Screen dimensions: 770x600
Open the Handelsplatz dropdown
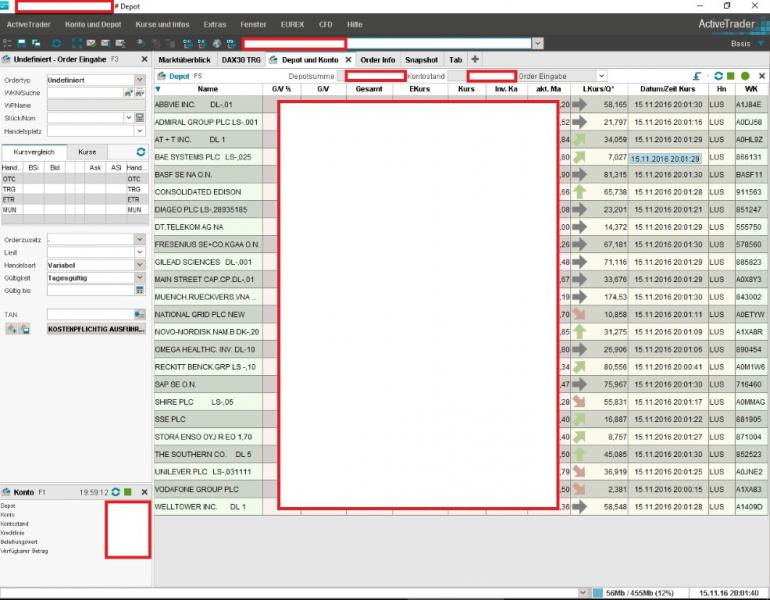[140, 131]
